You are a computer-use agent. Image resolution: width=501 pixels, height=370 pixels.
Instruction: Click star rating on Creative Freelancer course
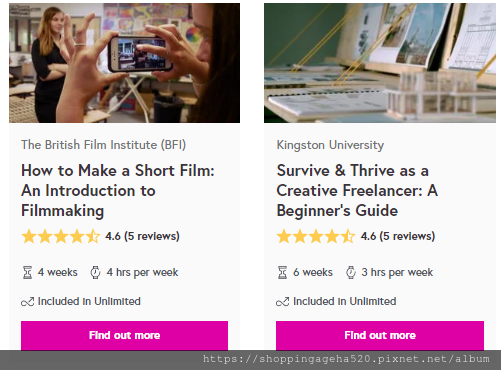[x=316, y=236]
